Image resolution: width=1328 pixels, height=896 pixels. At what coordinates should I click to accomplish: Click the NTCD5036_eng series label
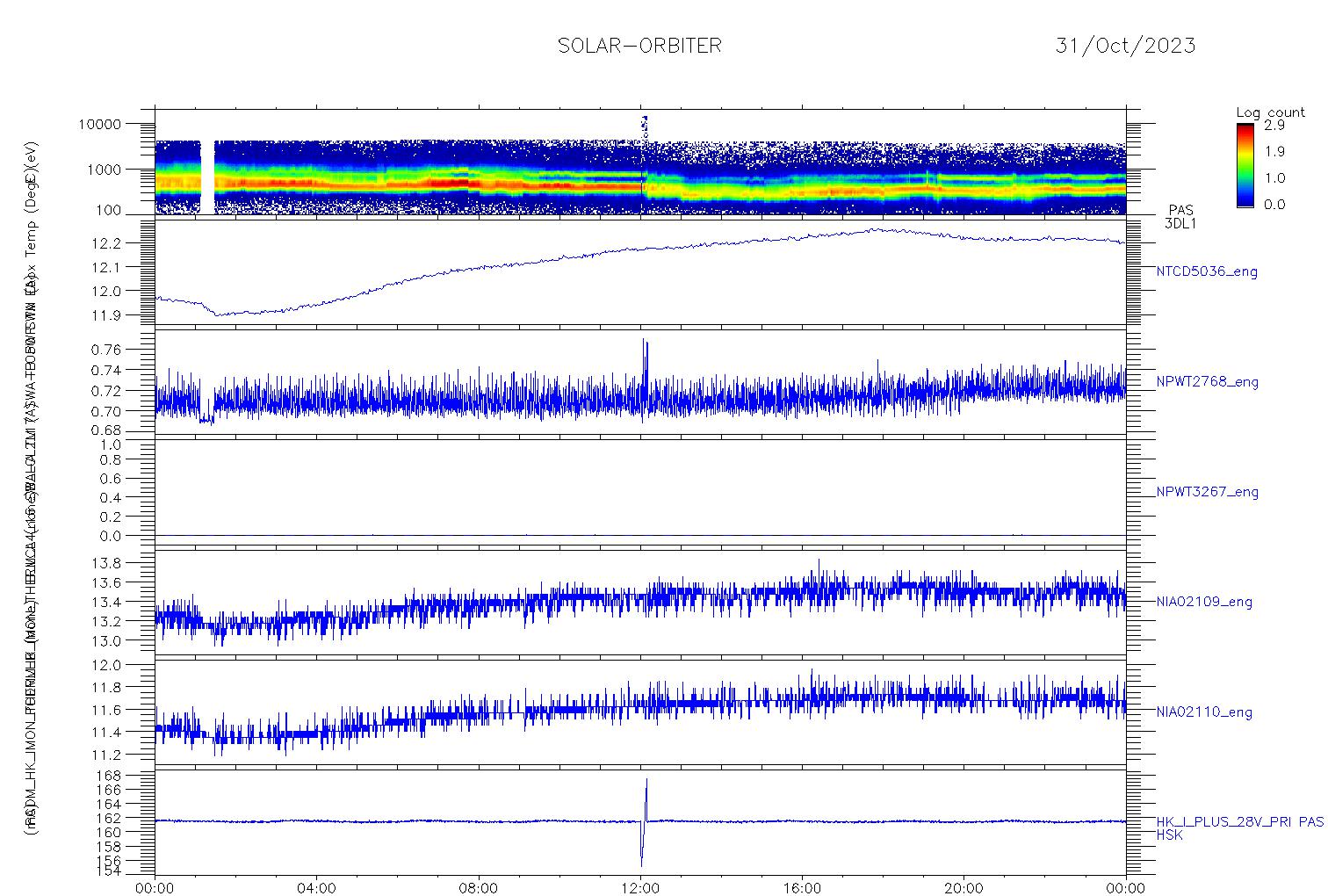[x=1207, y=272]
